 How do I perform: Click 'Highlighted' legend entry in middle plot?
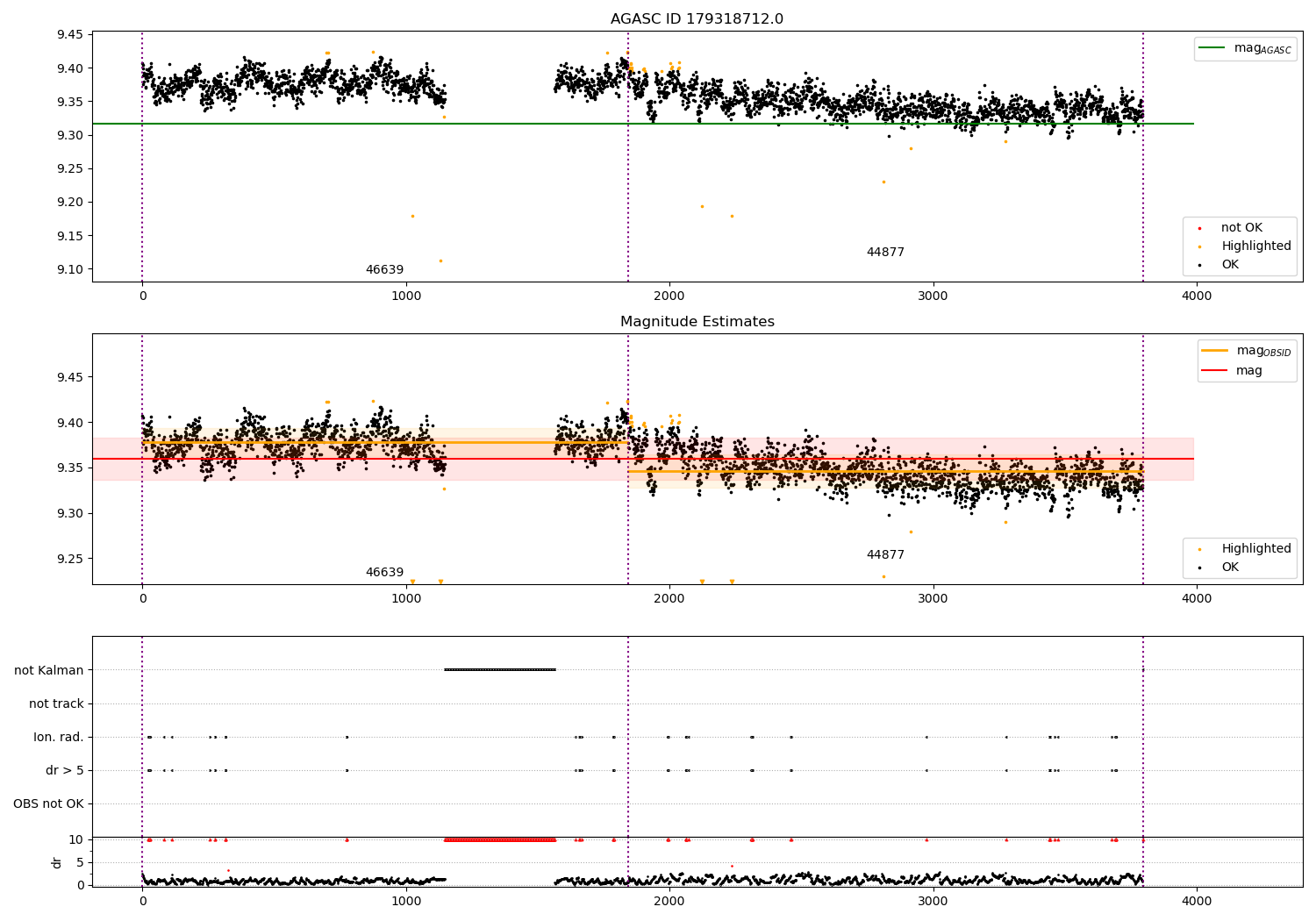click(1245, 549)
